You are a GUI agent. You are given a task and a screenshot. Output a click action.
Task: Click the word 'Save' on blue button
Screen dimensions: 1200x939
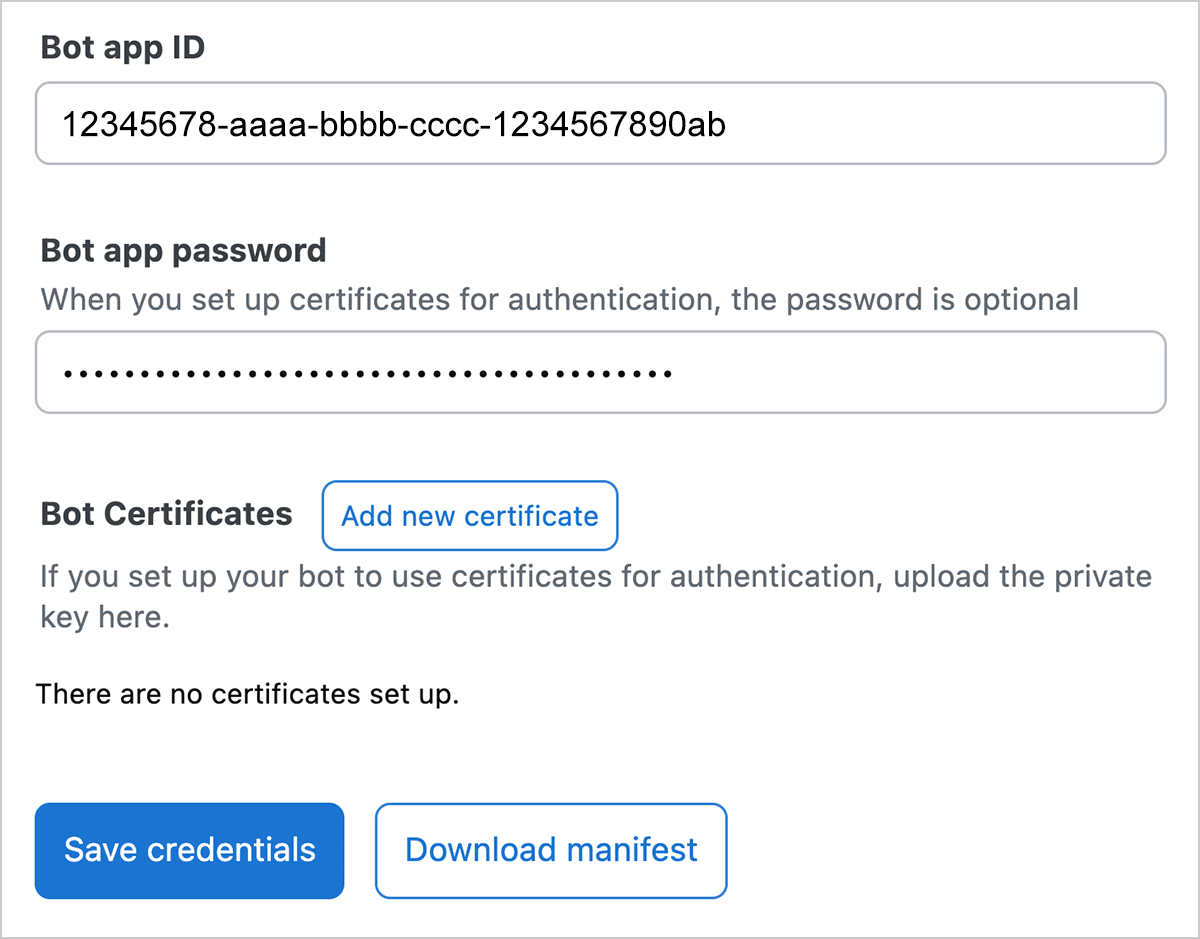coord(101,850)
